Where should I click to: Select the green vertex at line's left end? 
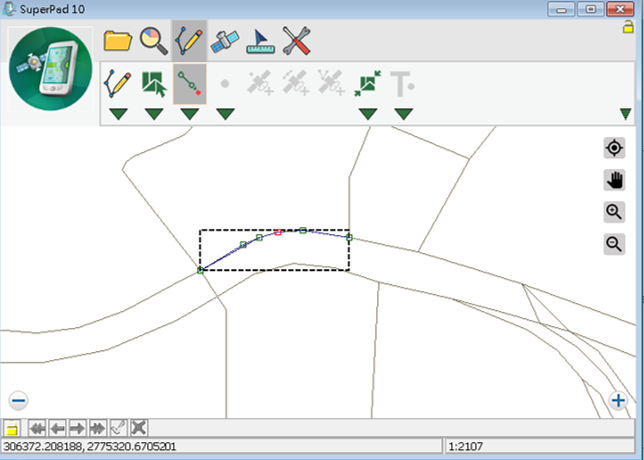[200, 270]
